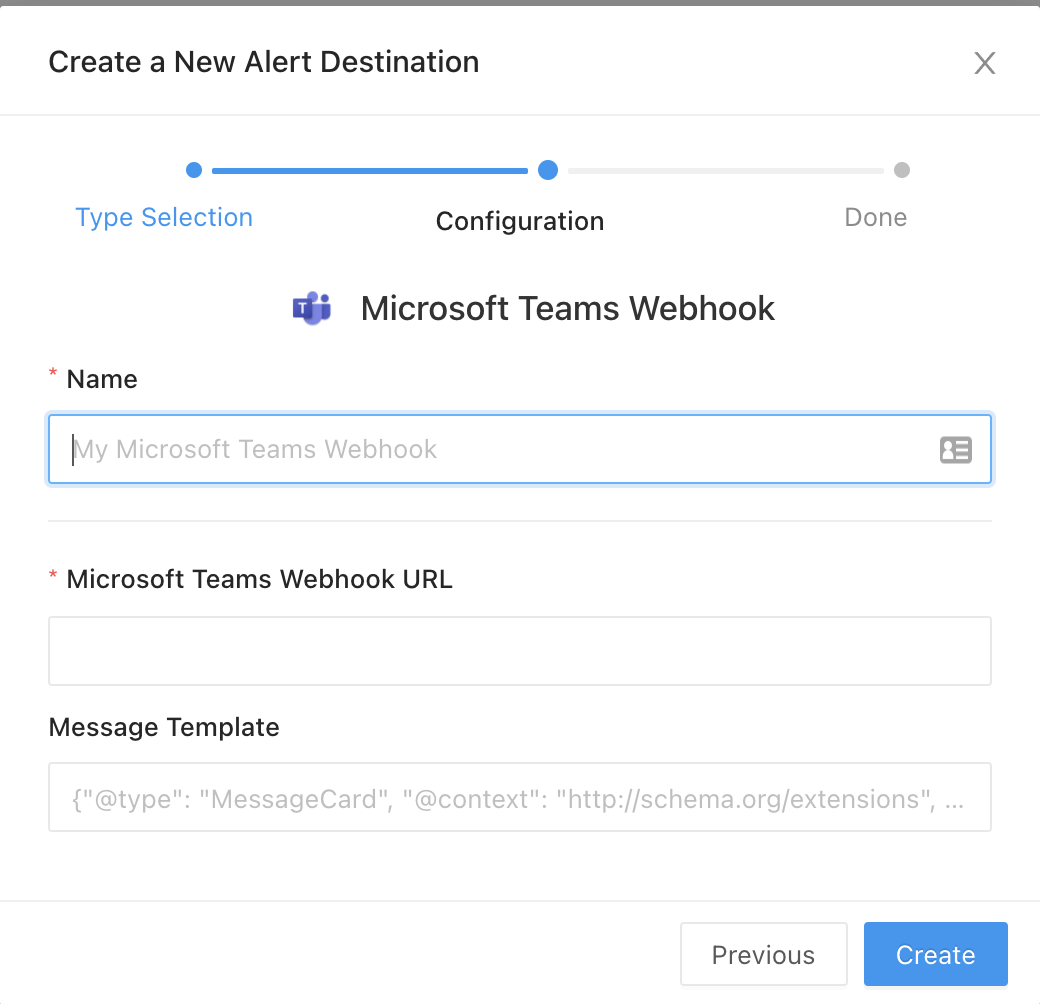
Task: Click the Configuration step dot
Action: tap(548, 170)
